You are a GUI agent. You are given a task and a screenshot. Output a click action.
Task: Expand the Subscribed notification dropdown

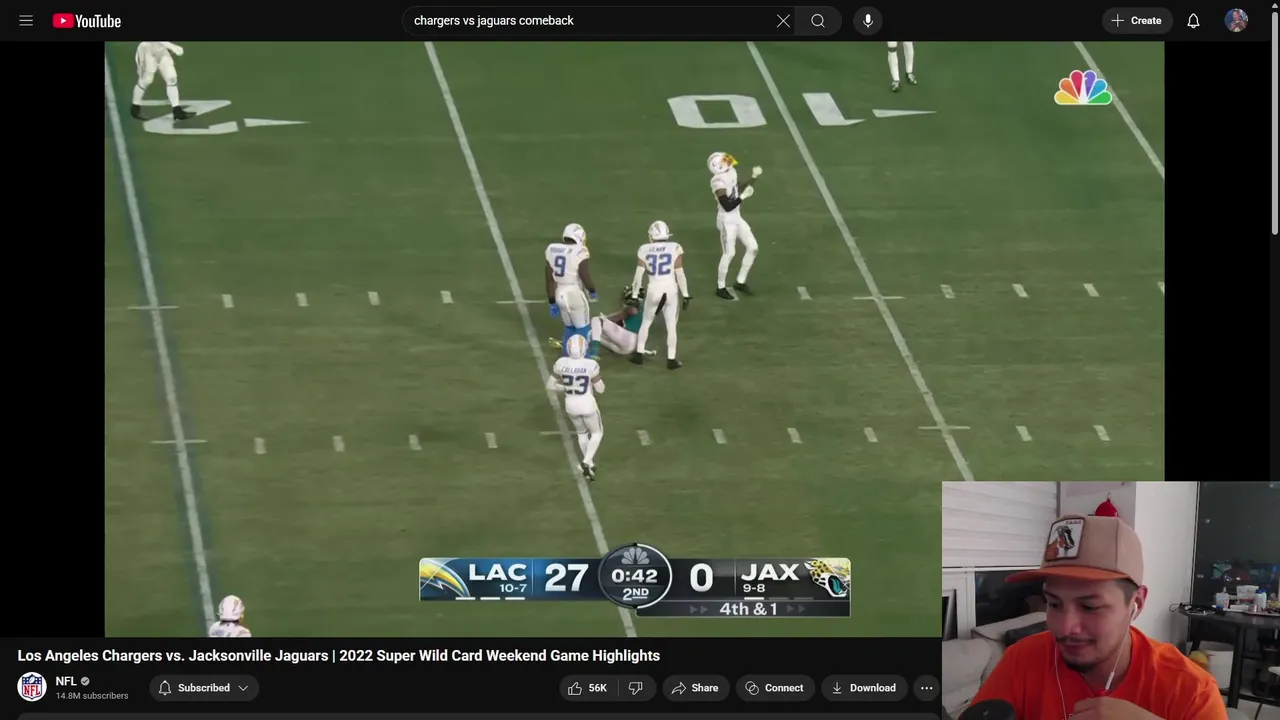(x=204, y=688)
